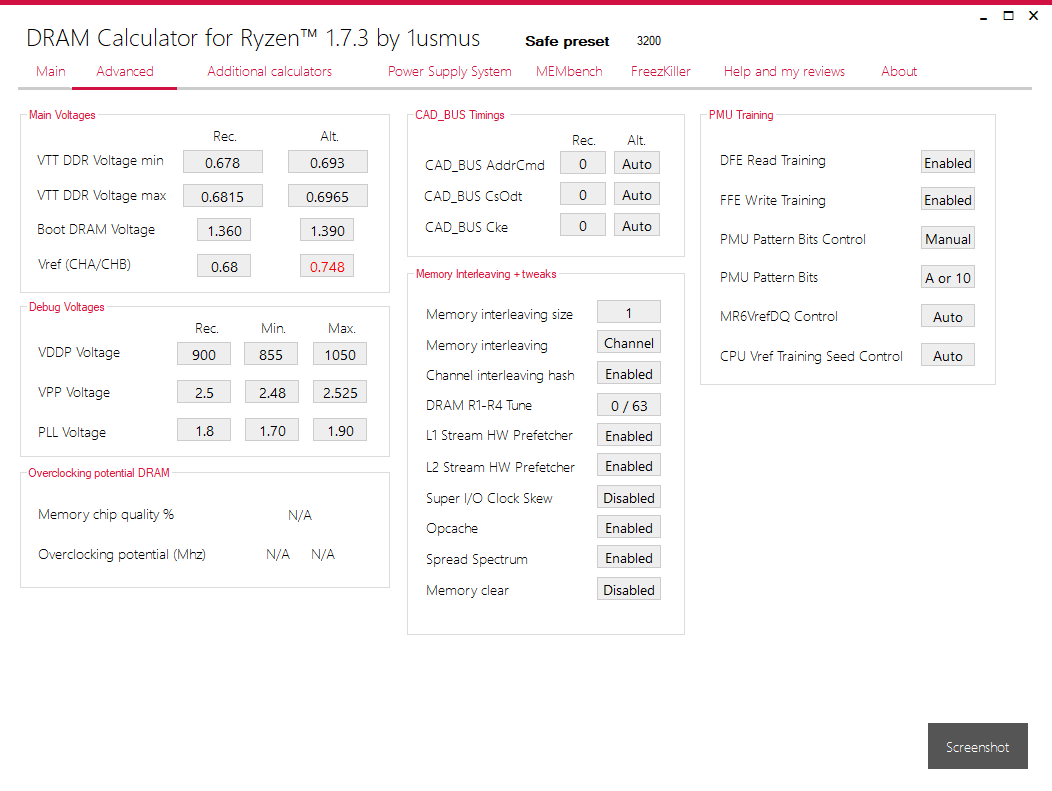Screen dimensions: 1052x791
Task: Open the FreezKiller tab
Action: coord(660,71)
